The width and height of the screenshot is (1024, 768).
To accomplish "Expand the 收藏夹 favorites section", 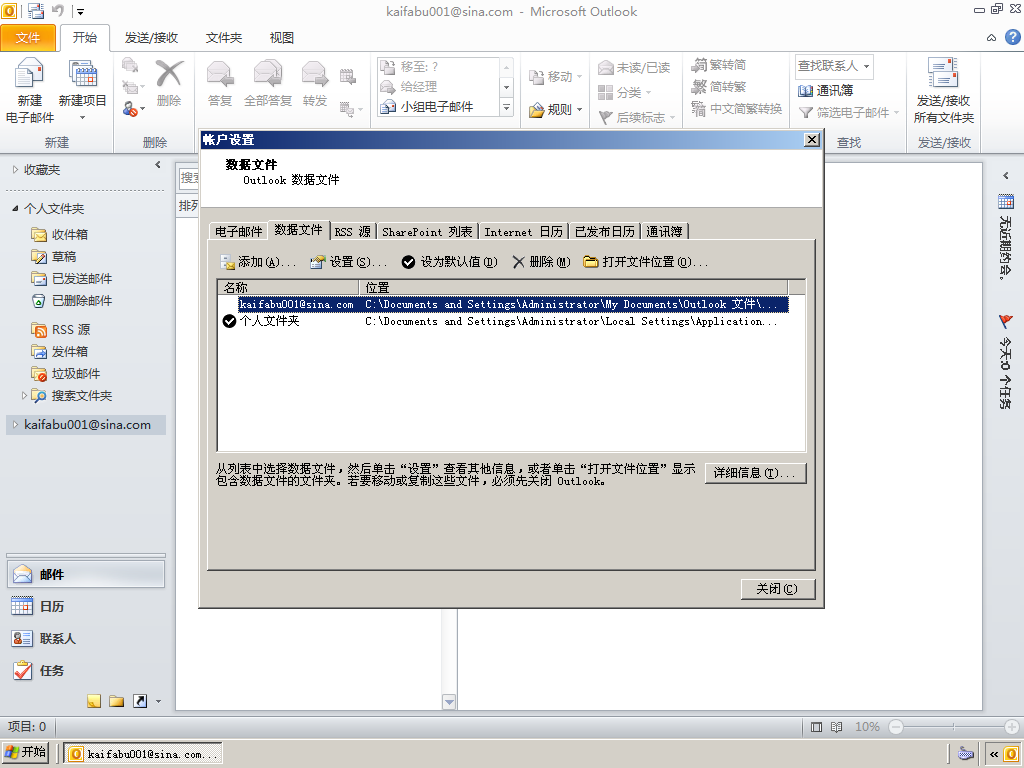I will [x=16, y=170].
